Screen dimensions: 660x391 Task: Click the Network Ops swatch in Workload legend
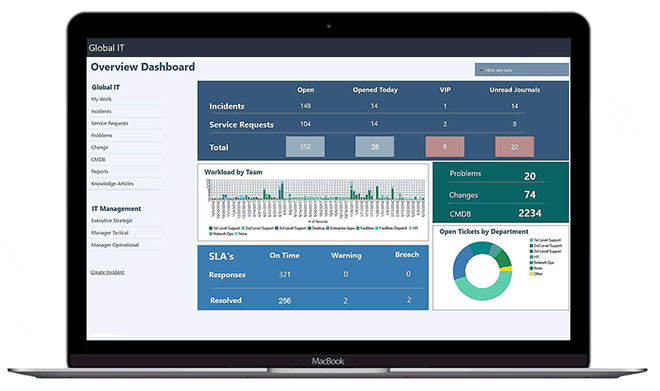pos(211,234)
